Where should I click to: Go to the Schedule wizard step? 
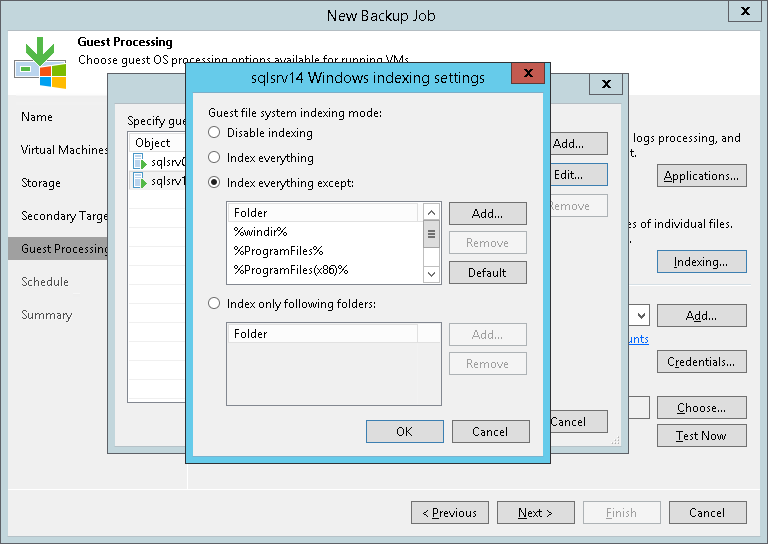[x=45, y=282]
